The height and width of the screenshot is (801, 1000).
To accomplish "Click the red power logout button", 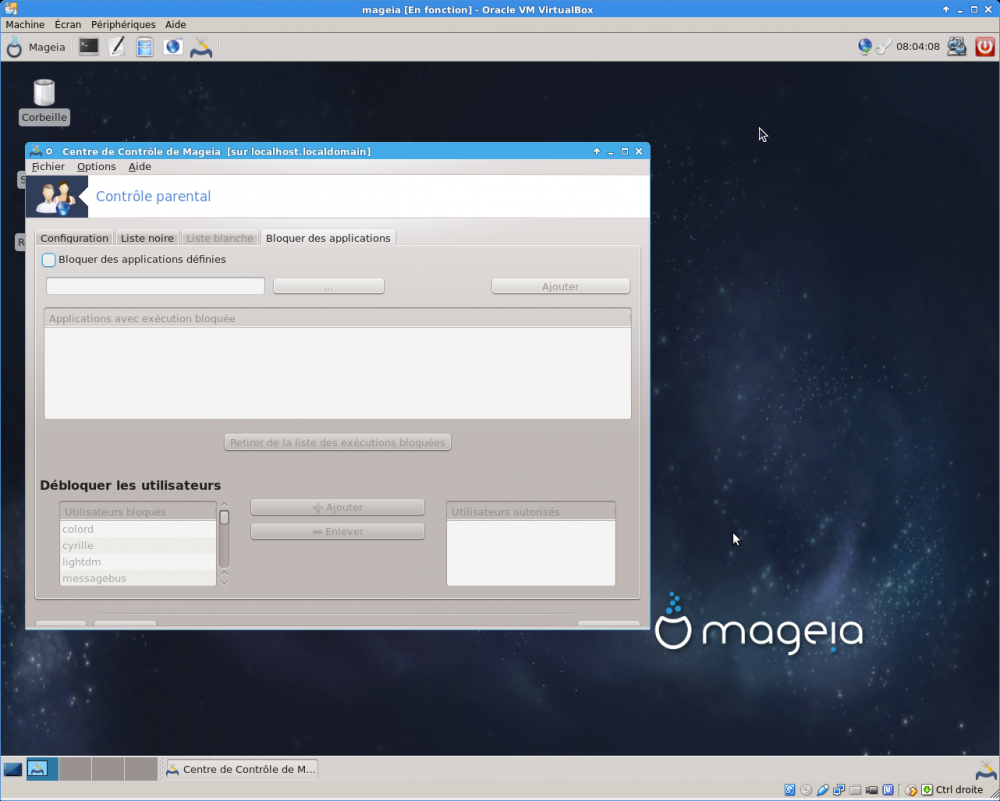I will tap(985, 47).
